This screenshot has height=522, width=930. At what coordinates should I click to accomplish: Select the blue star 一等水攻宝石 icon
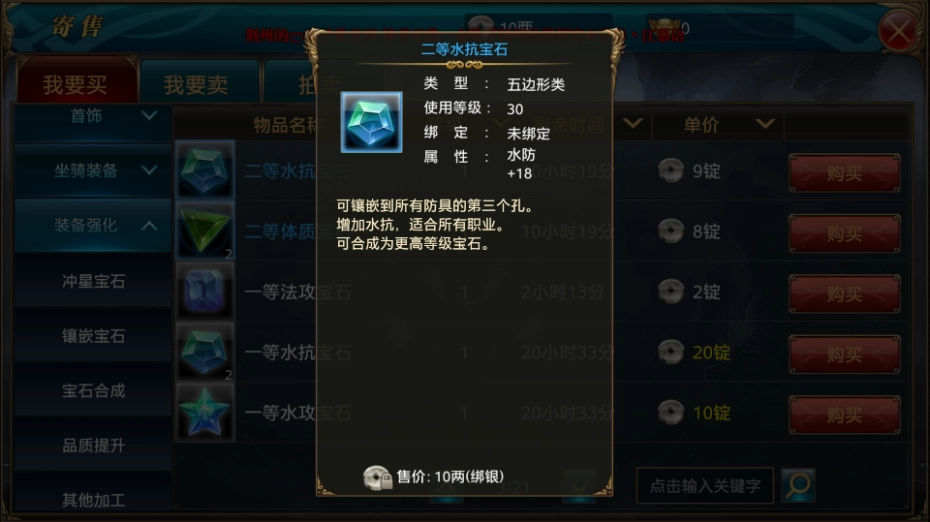tap(205, 412)
